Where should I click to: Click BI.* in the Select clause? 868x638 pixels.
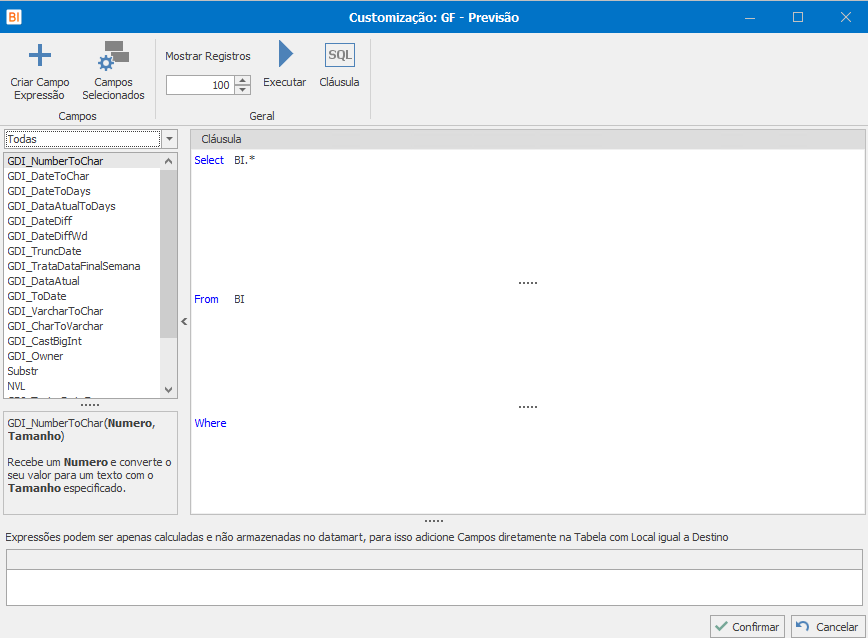tap(244, 160)
